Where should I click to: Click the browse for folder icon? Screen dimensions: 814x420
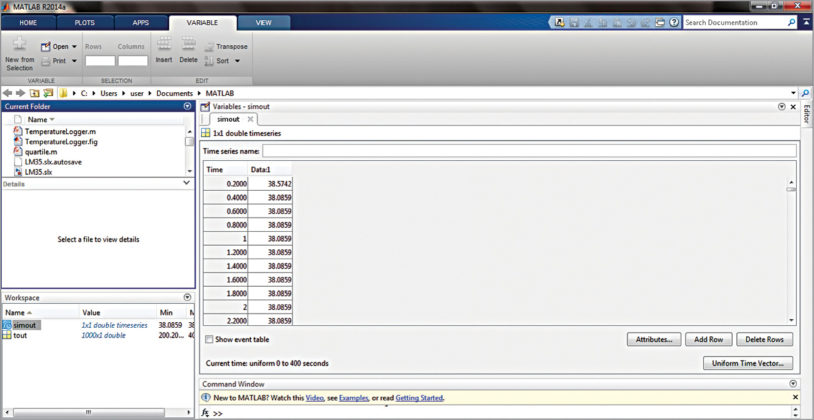coord(48,93)
